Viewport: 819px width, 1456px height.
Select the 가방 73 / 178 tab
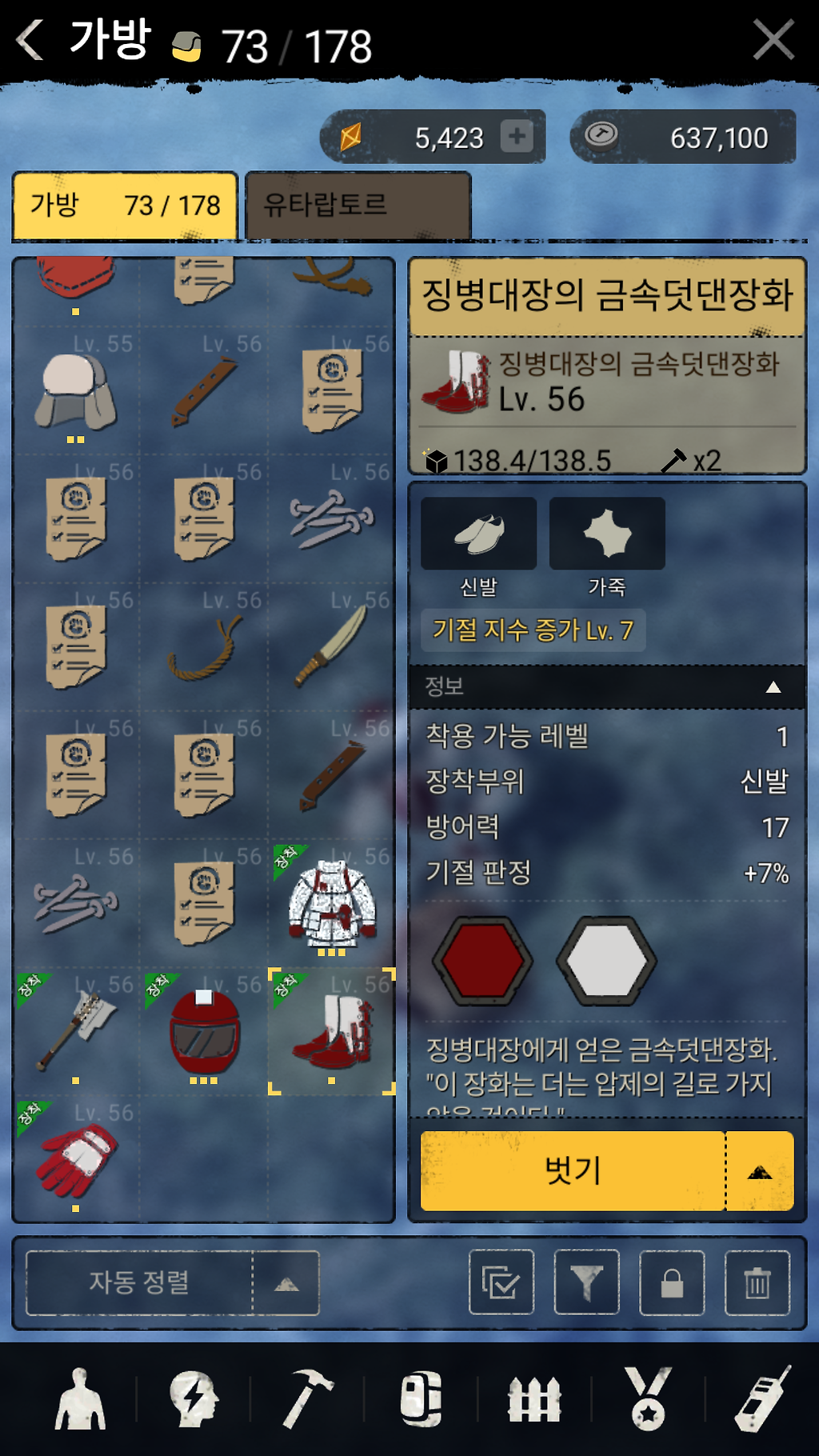pos(125,206)
